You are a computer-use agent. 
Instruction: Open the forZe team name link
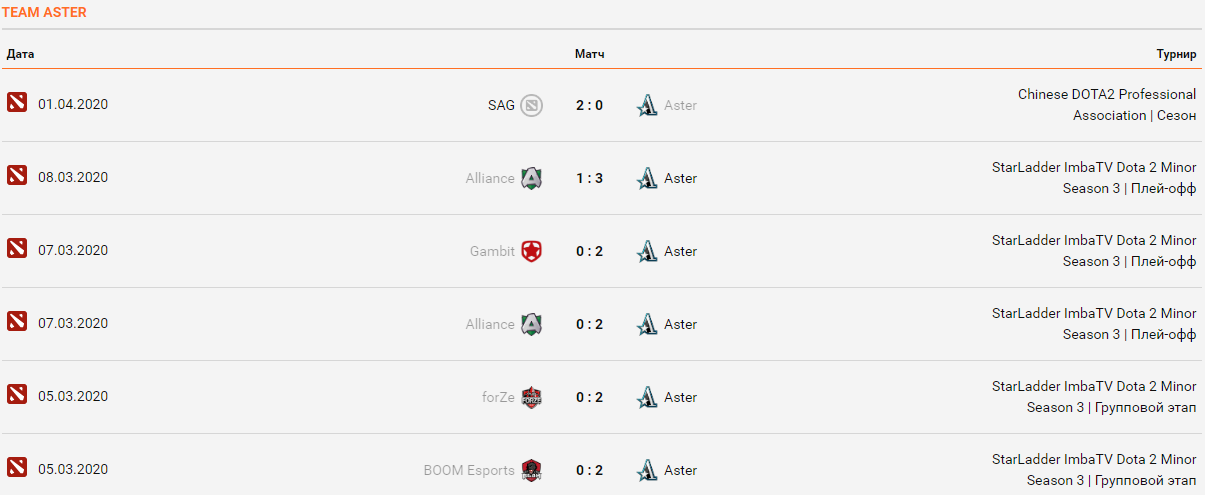pyautogui.click(x=498, y=397)
